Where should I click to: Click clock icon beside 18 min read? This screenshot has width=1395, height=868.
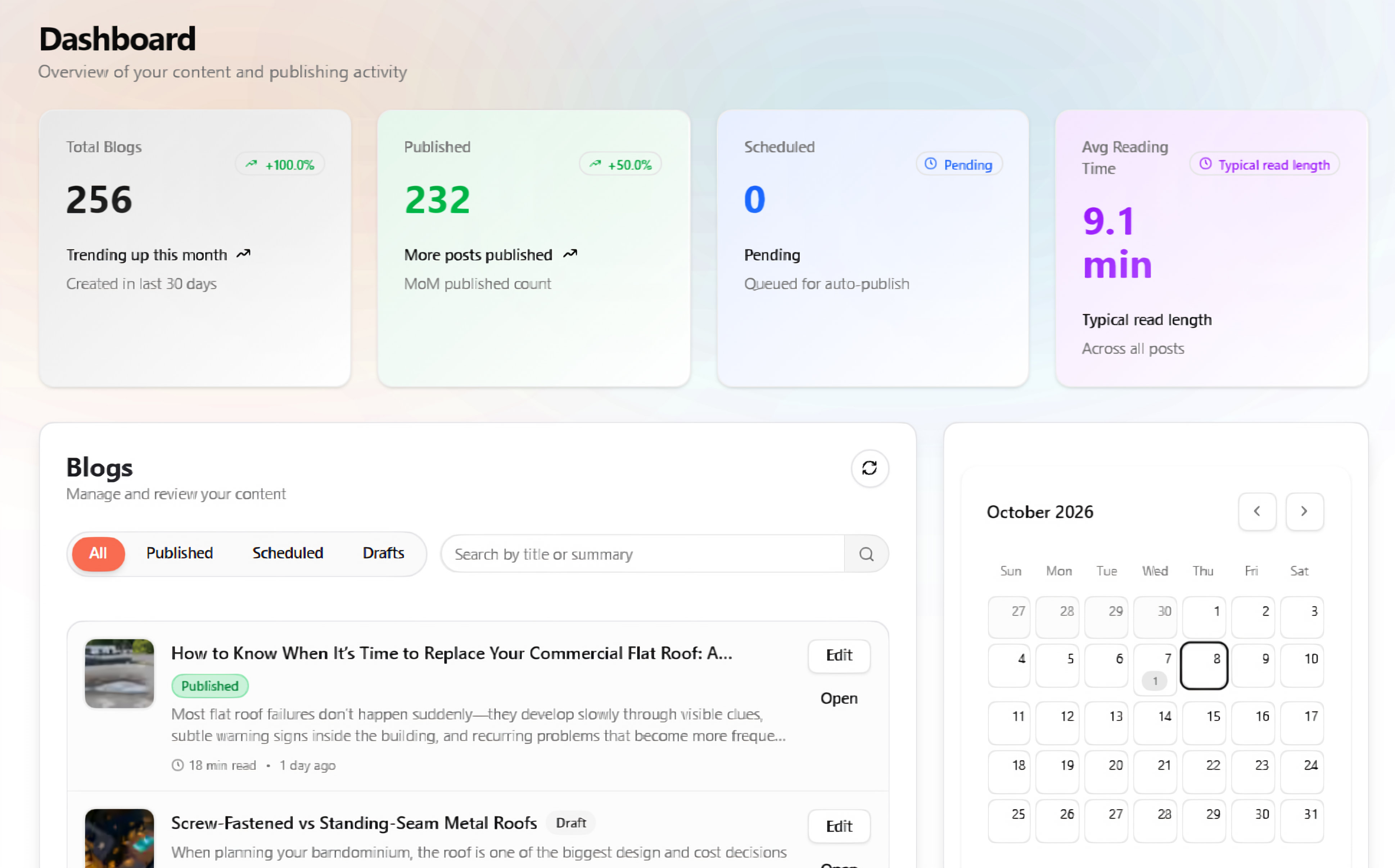177,765
